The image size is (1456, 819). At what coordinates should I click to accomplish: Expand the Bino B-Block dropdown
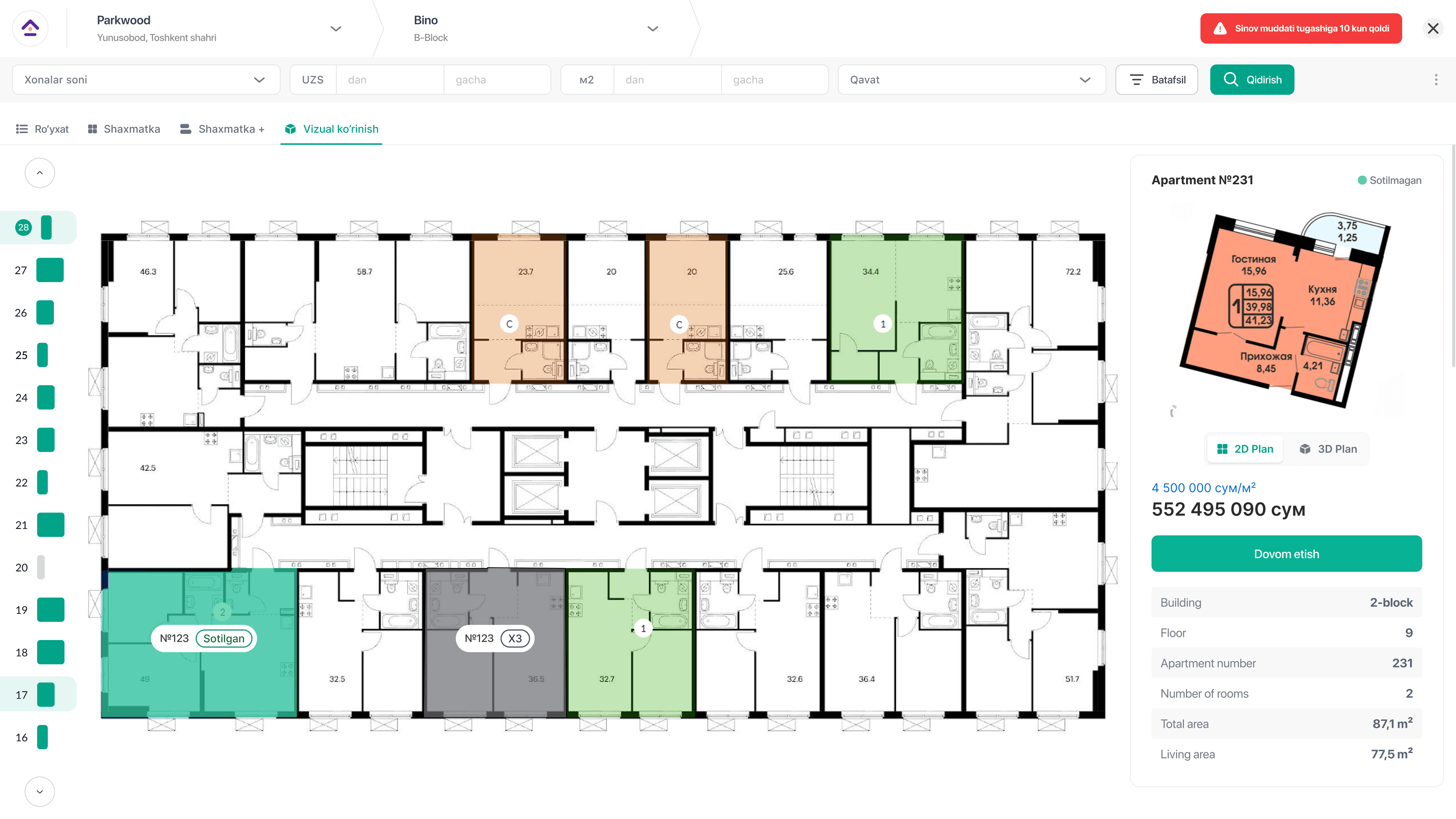(653, 29)
